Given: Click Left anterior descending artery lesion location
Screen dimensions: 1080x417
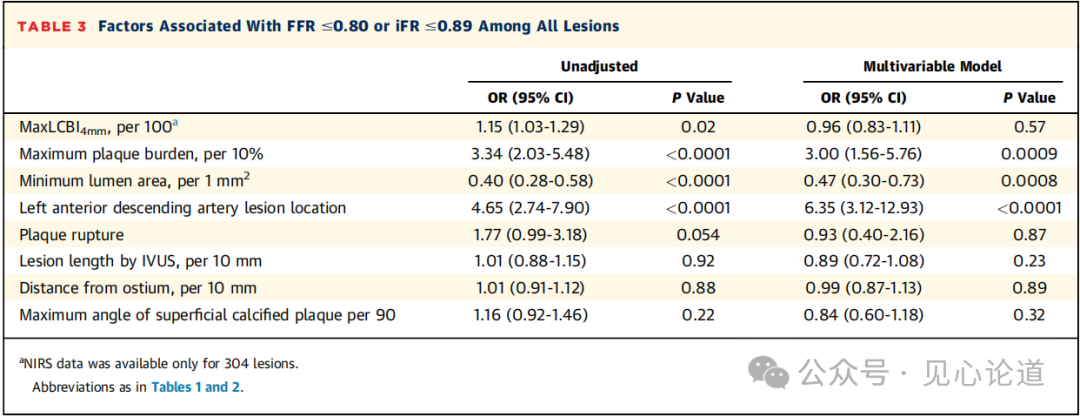Looking at the screenshot, I should [x=182, y=208].
